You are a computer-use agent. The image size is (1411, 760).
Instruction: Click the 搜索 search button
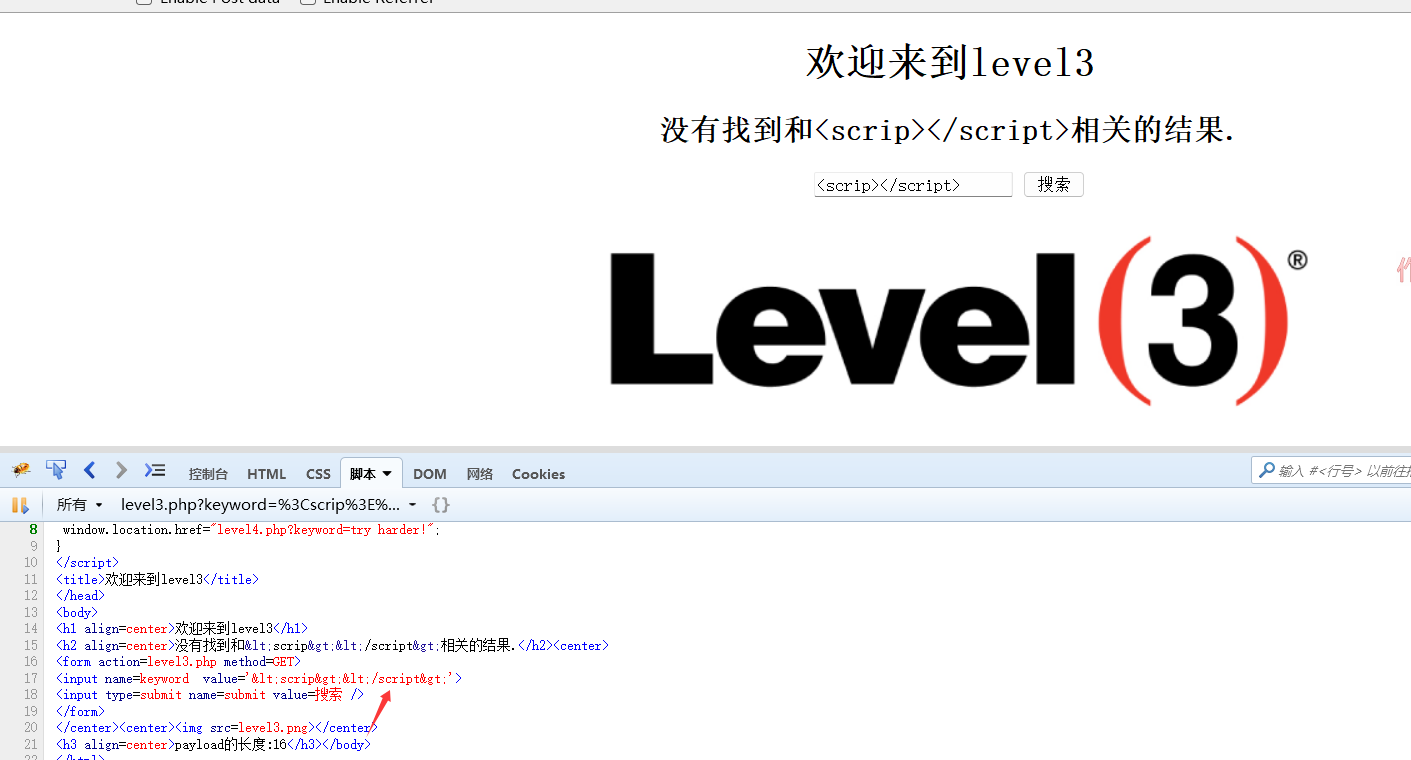1053,184
